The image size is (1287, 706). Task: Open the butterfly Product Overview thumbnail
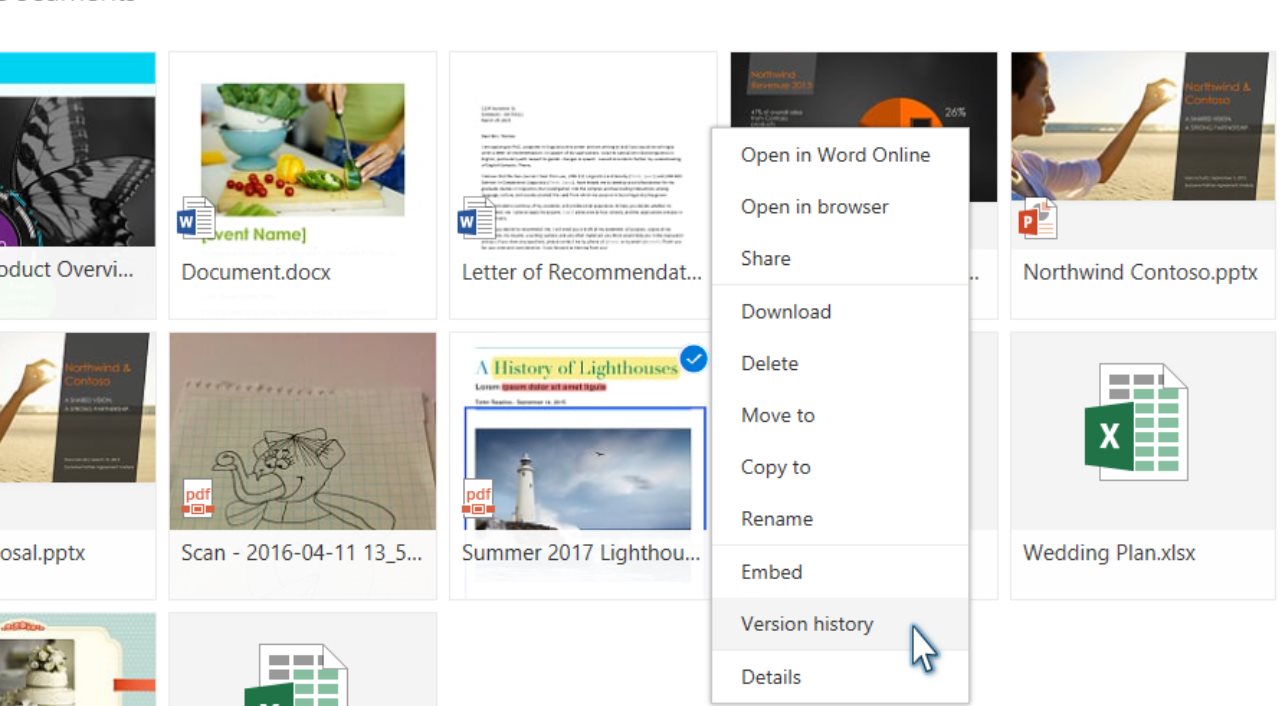77,149
